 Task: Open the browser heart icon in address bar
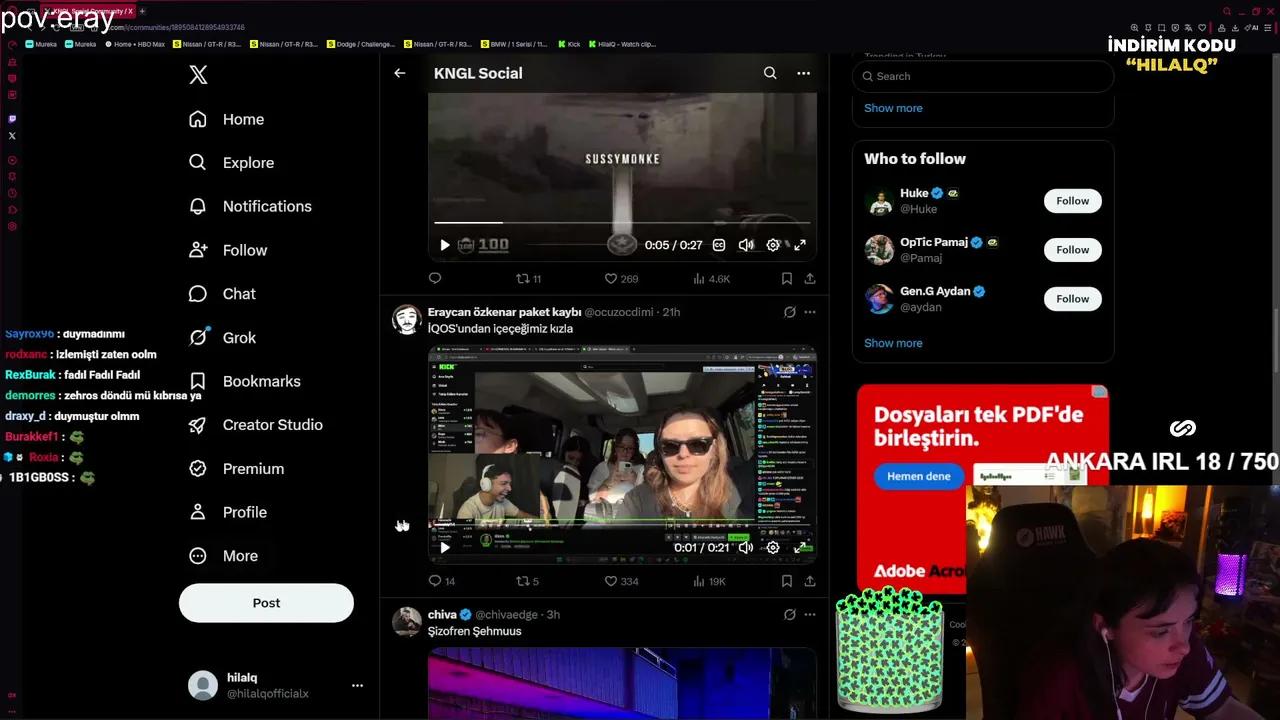tap(1202, 28)
